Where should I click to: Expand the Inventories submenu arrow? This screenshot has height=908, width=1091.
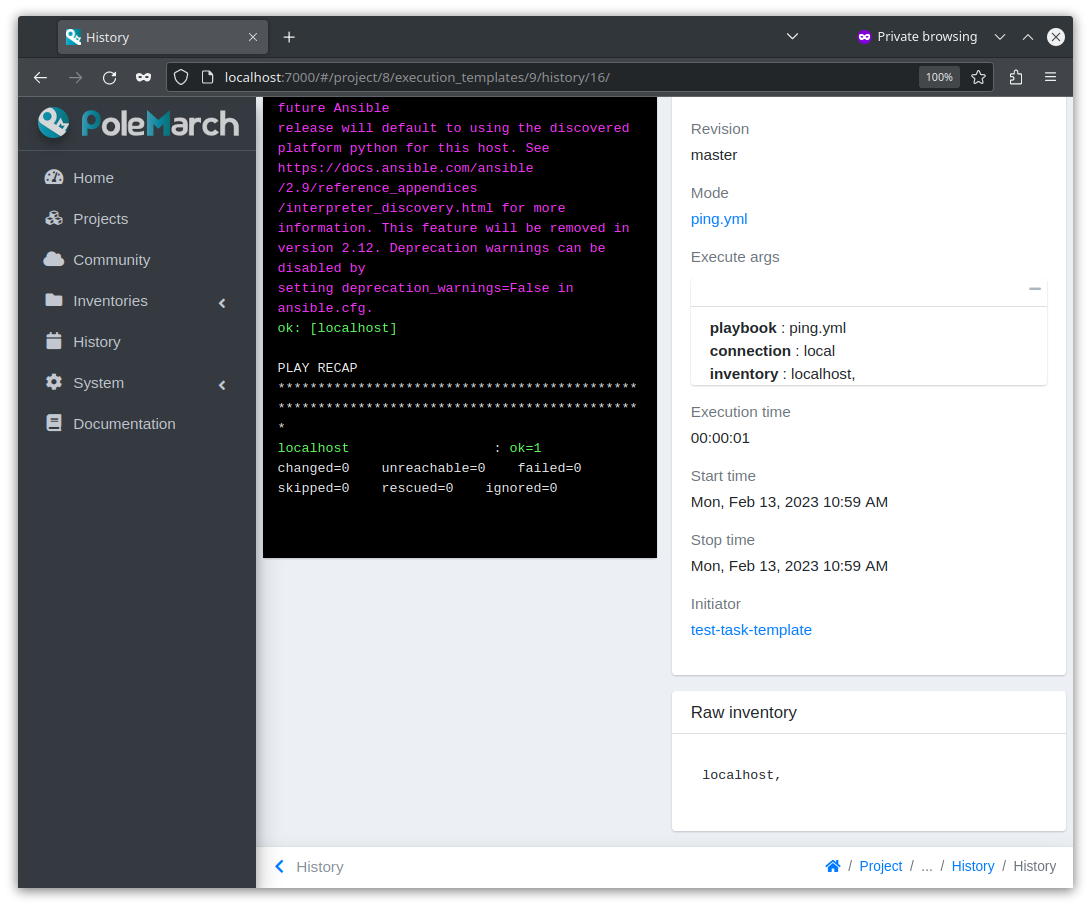pos(222,303)
